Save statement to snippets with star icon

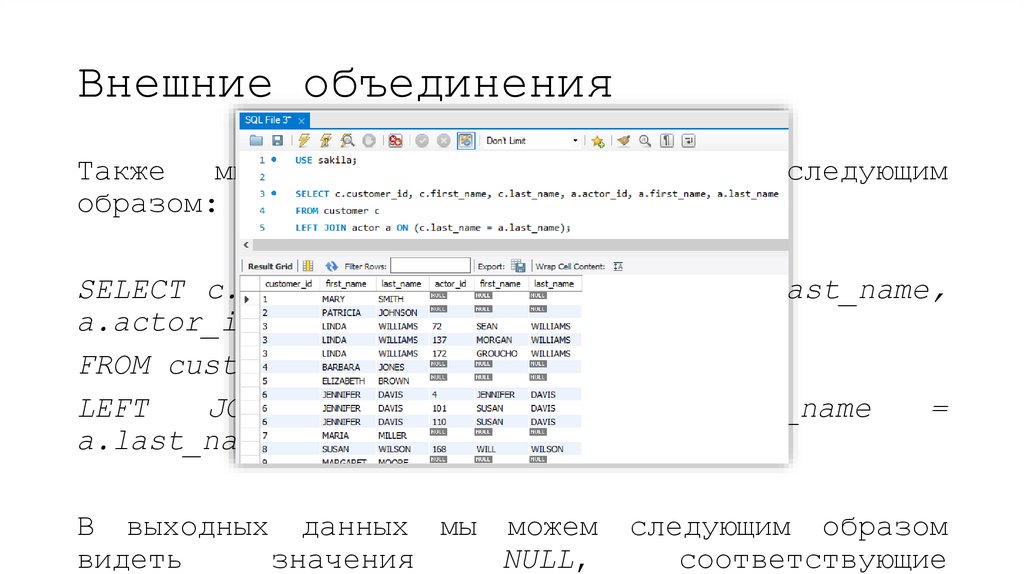coord(598,141)
